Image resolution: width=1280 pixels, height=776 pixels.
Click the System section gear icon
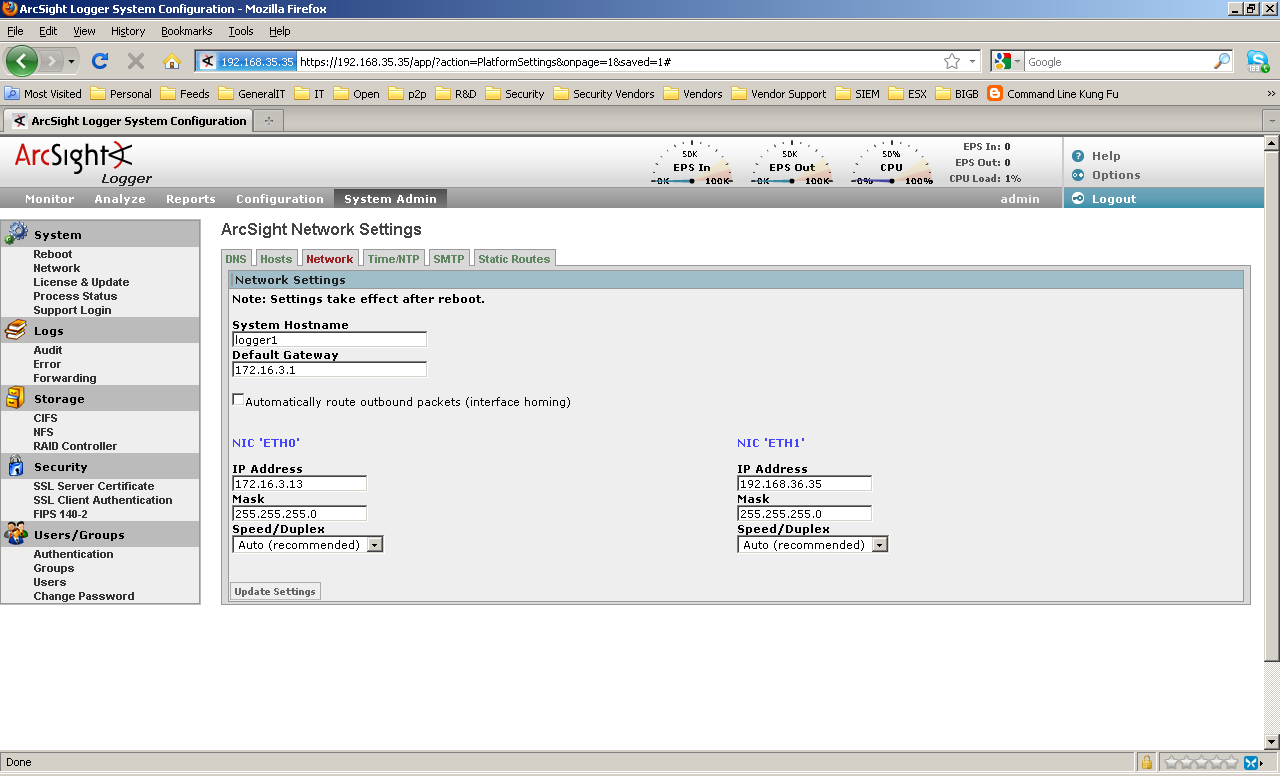click(17, 233)
